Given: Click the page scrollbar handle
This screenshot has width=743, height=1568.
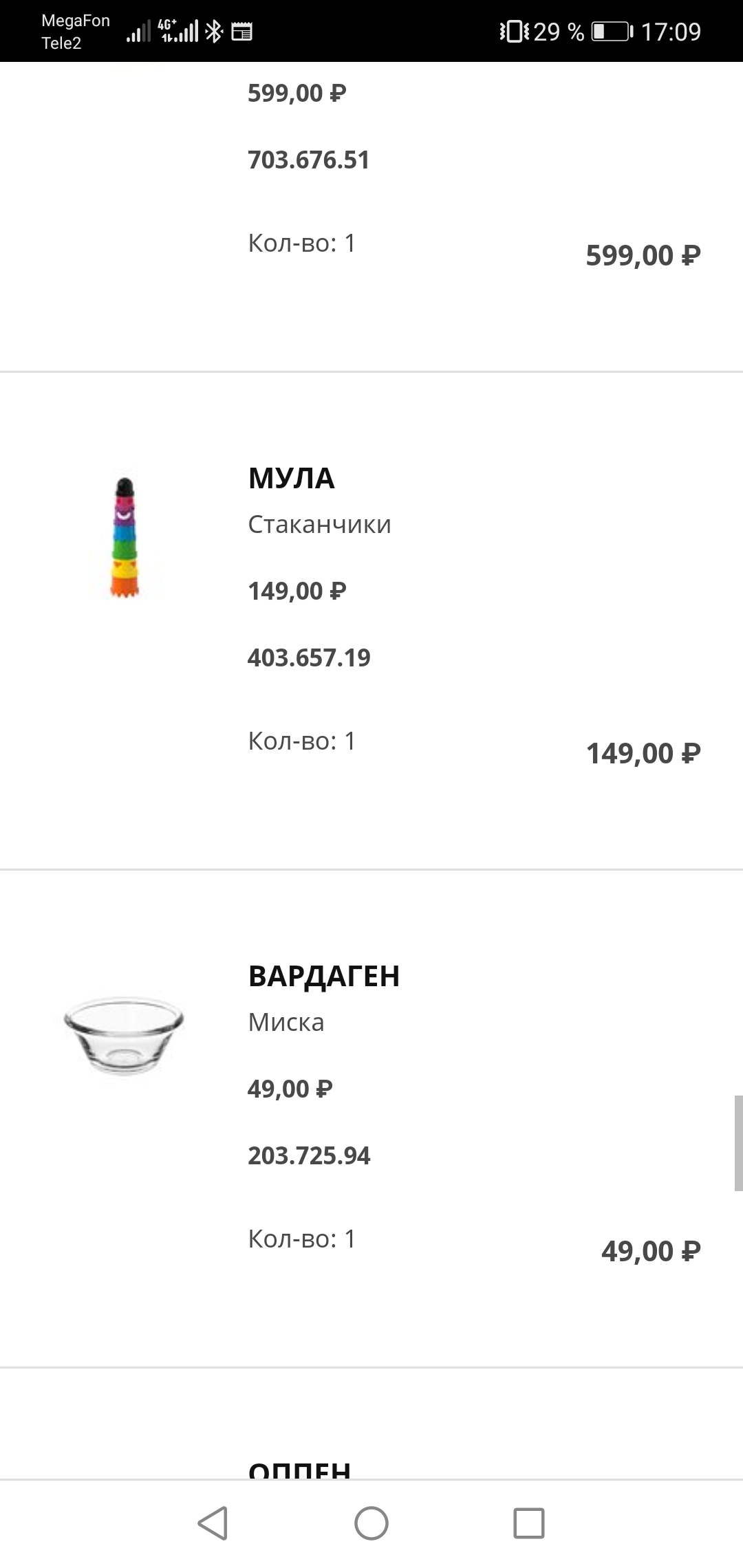Looking at the screenshot, I should pyautogui.click(x=738, y=1143).
